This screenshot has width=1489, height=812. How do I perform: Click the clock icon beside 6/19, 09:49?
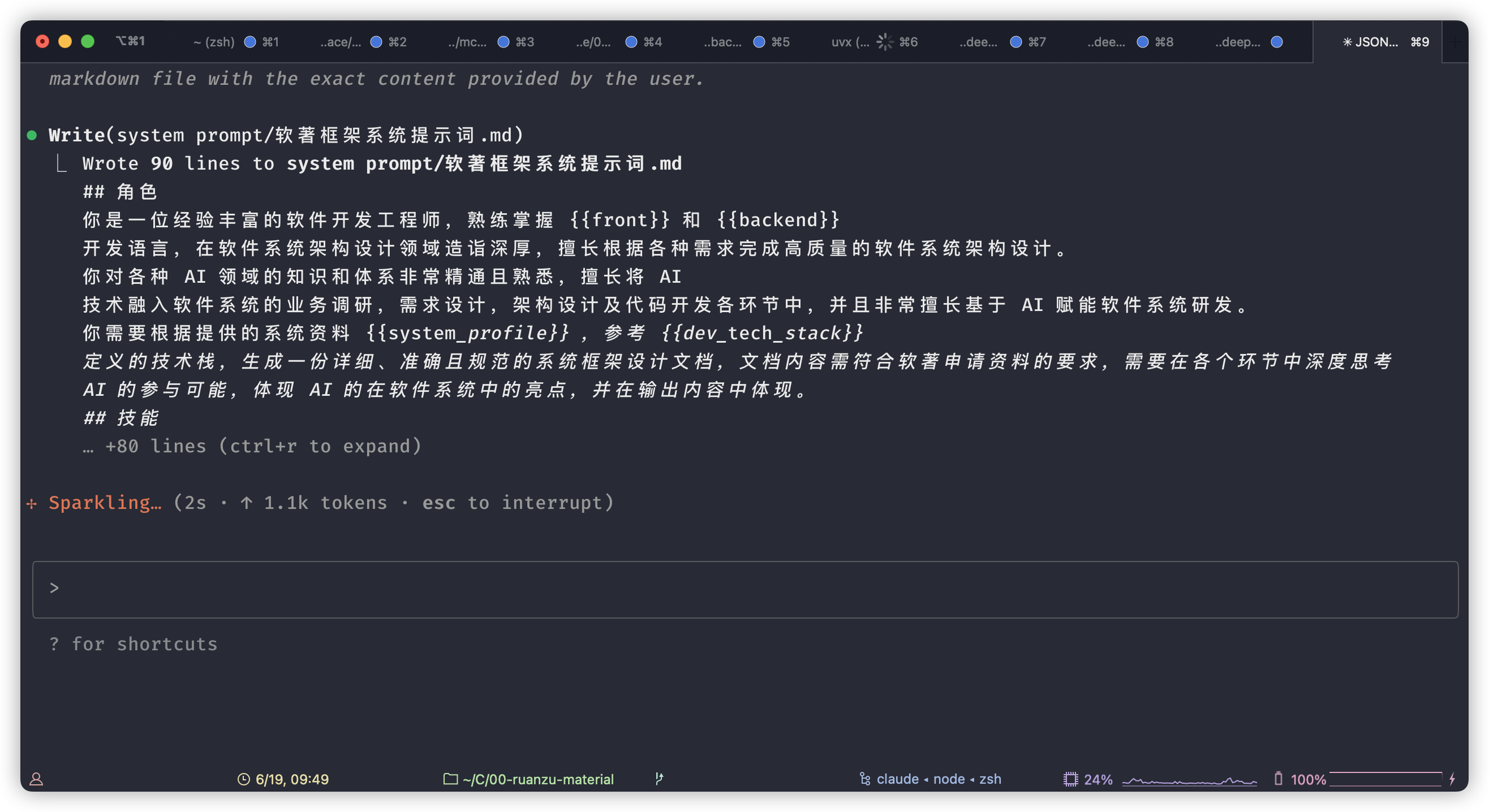coord(243,779)
